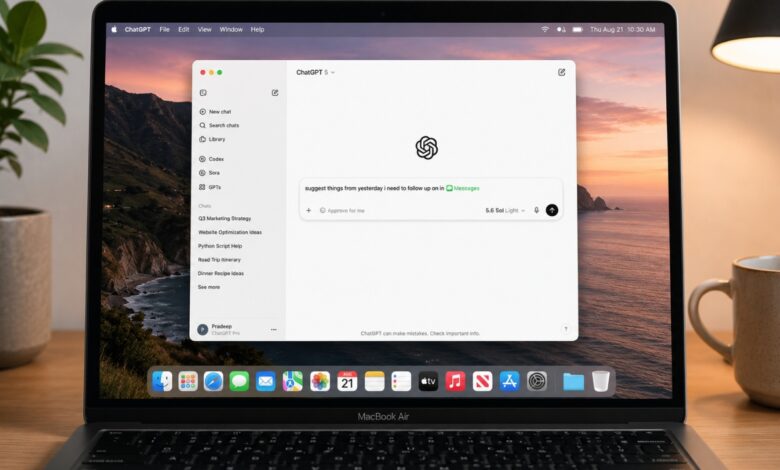The width and height of the screenshot is (780, 470).
Task: Click the microphone dictation icon
Action: (x=537, y=210)
